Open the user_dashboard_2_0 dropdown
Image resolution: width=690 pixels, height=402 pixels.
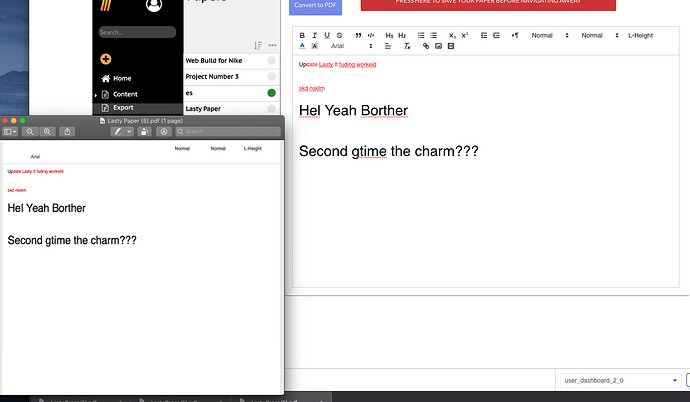(620, 380)
